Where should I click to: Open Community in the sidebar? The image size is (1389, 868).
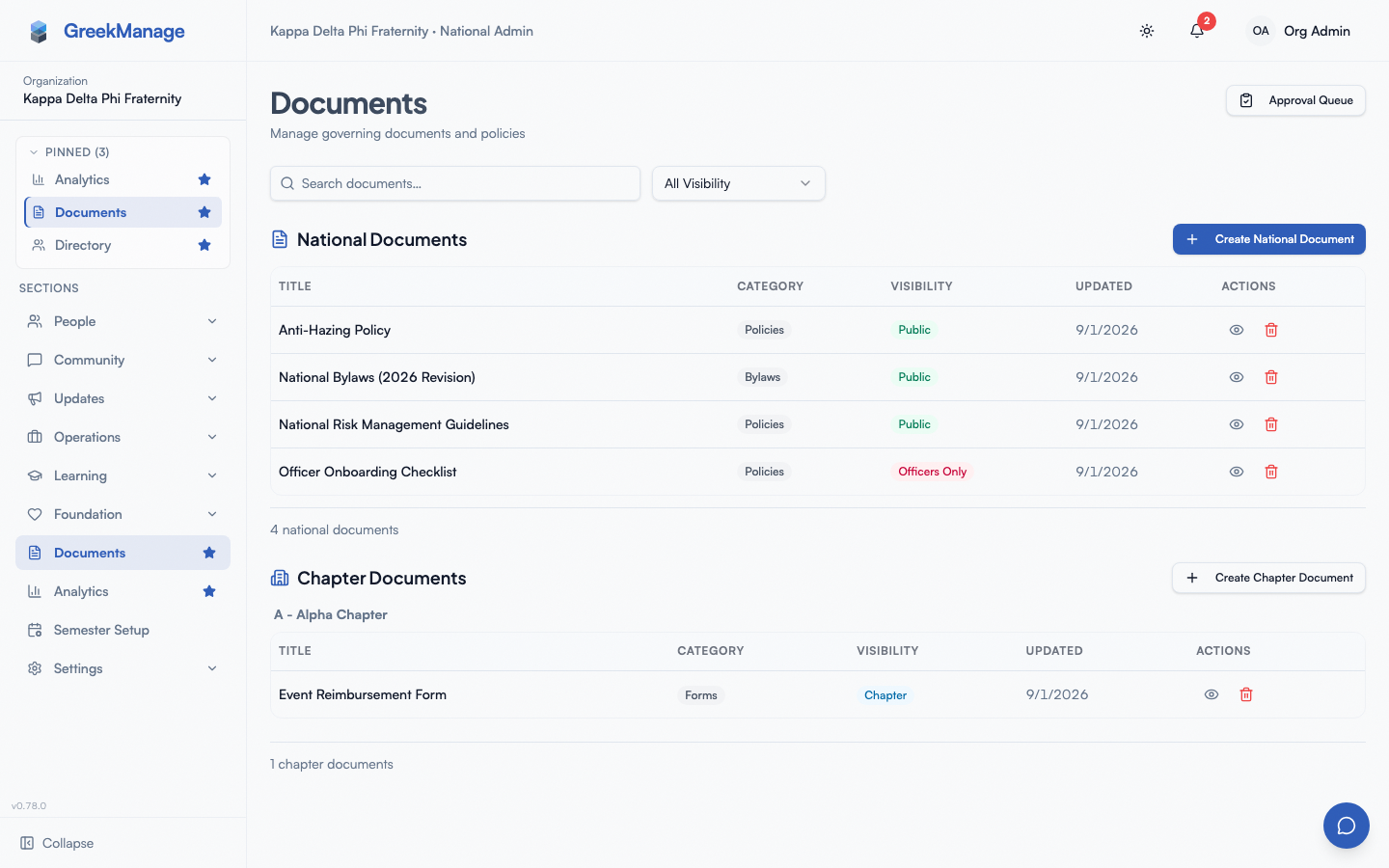(123, 360)
